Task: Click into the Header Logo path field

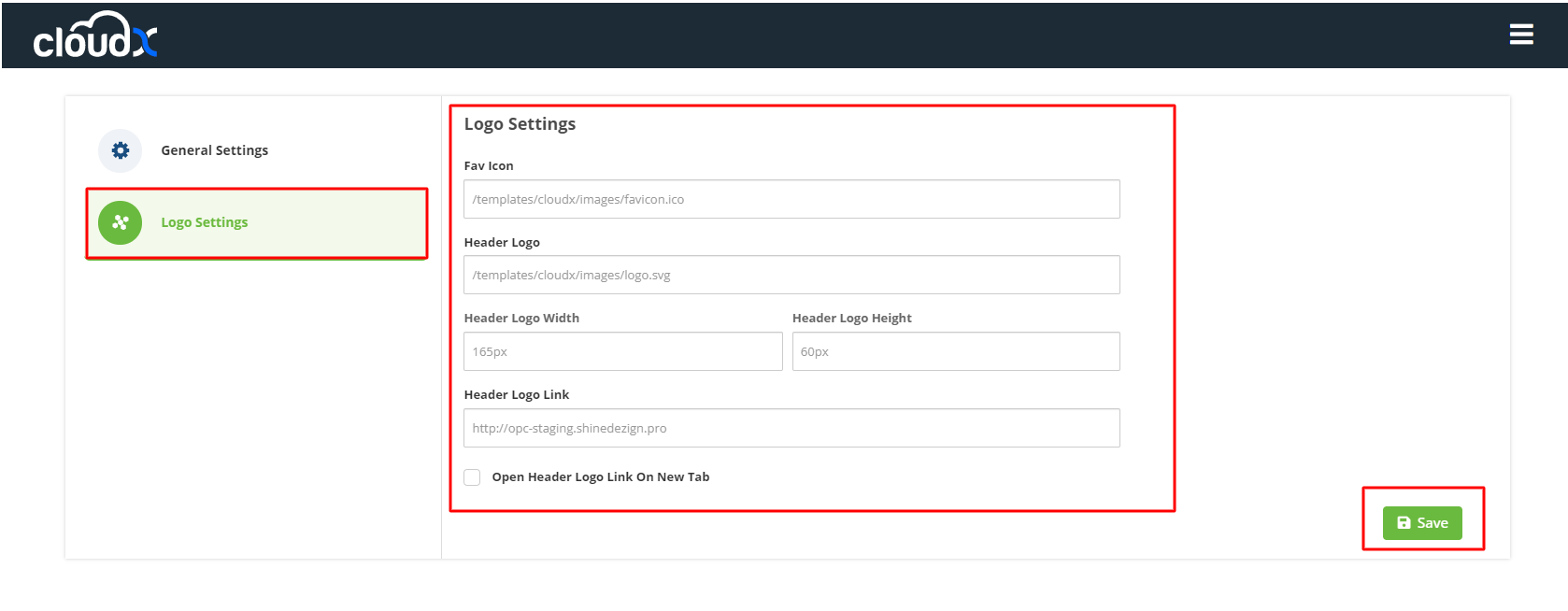Action: [x=791, y=276]
